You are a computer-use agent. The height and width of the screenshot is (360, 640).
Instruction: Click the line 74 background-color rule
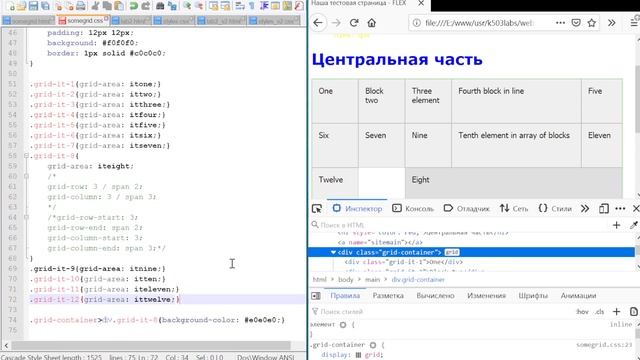coord(157,320)
